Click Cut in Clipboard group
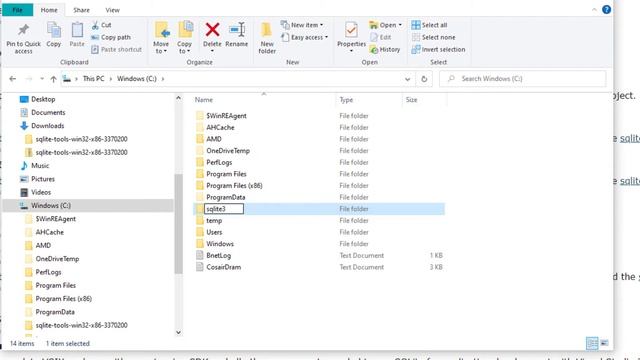Image resolution: width=640 pixels, height=360 pixels. (101, 25)
